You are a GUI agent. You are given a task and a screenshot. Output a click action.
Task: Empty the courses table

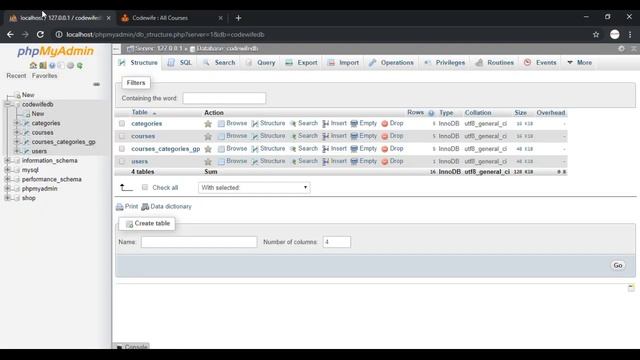point(364,136)
